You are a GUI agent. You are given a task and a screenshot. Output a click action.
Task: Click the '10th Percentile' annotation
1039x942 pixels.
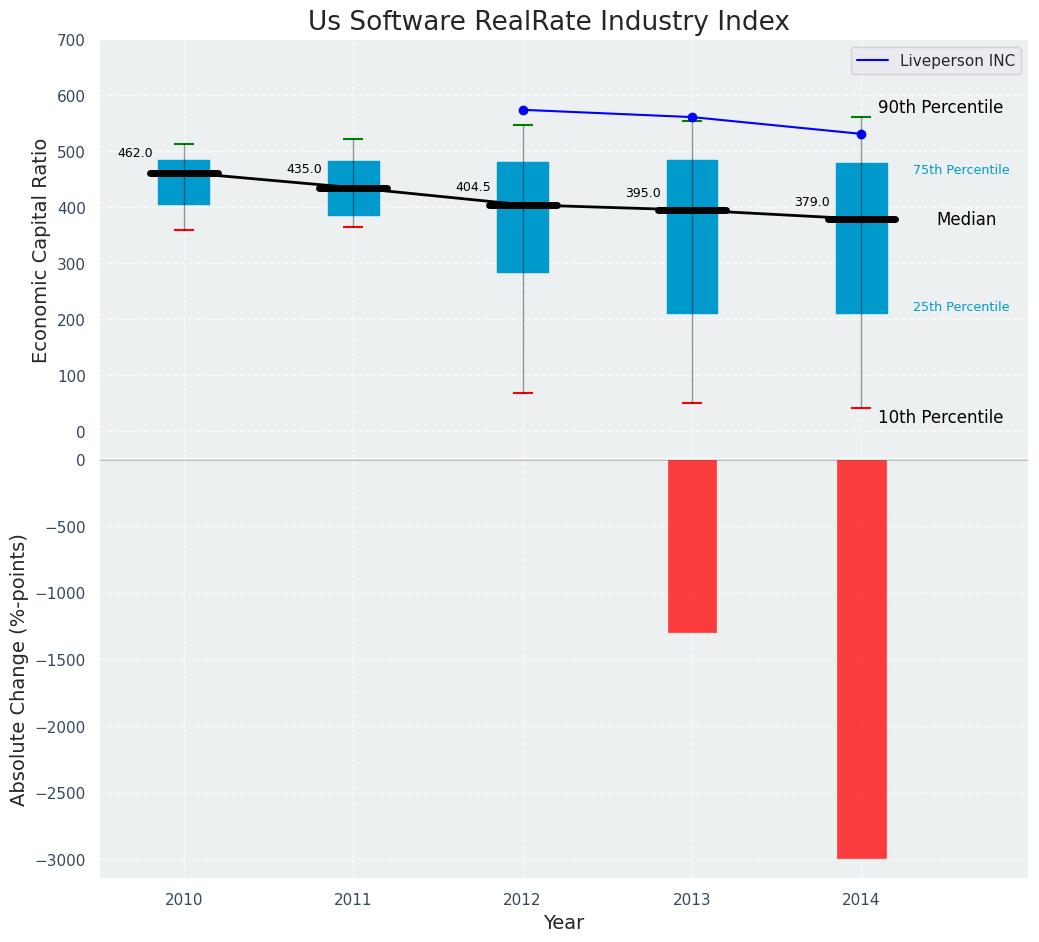coord(940,417)
